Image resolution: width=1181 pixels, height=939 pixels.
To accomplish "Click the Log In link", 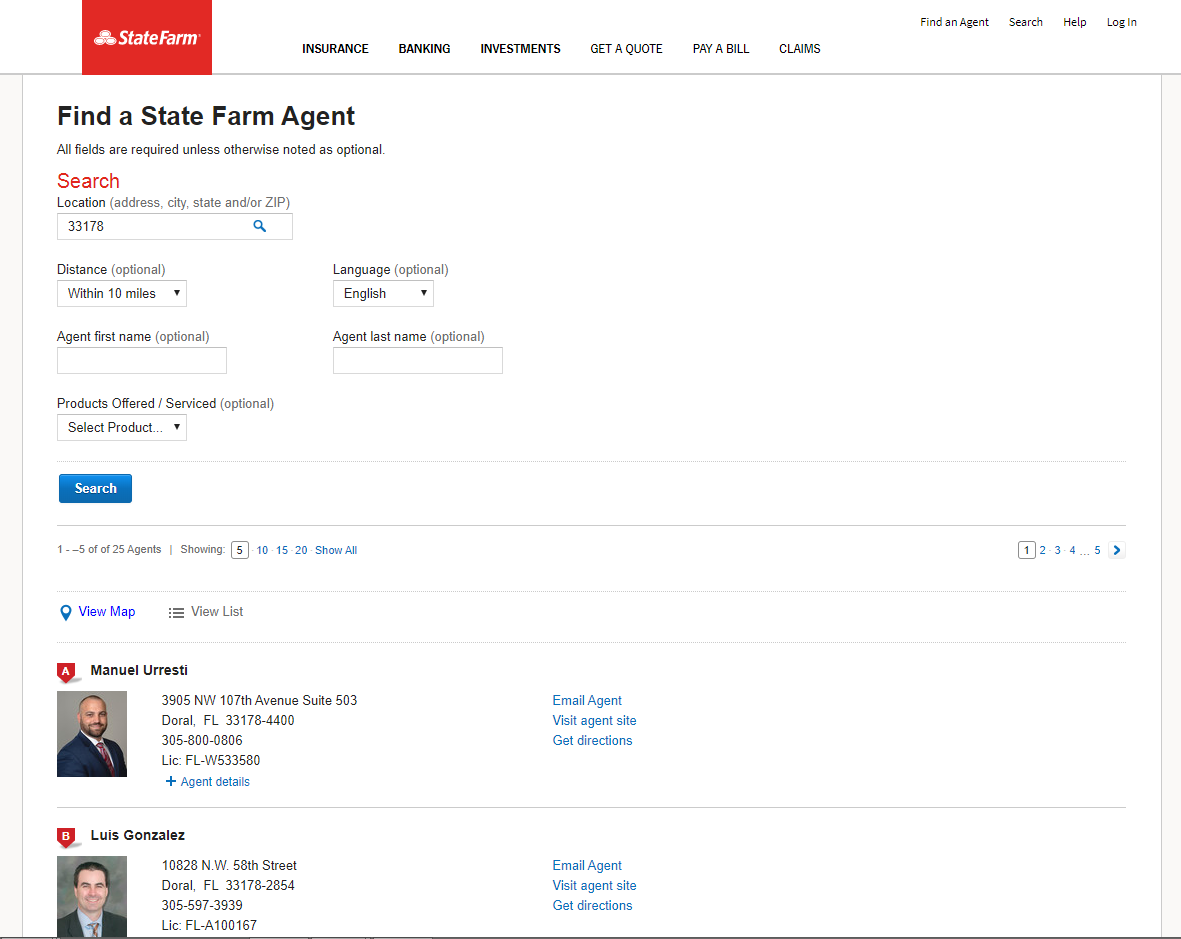I will point(1121,22).
